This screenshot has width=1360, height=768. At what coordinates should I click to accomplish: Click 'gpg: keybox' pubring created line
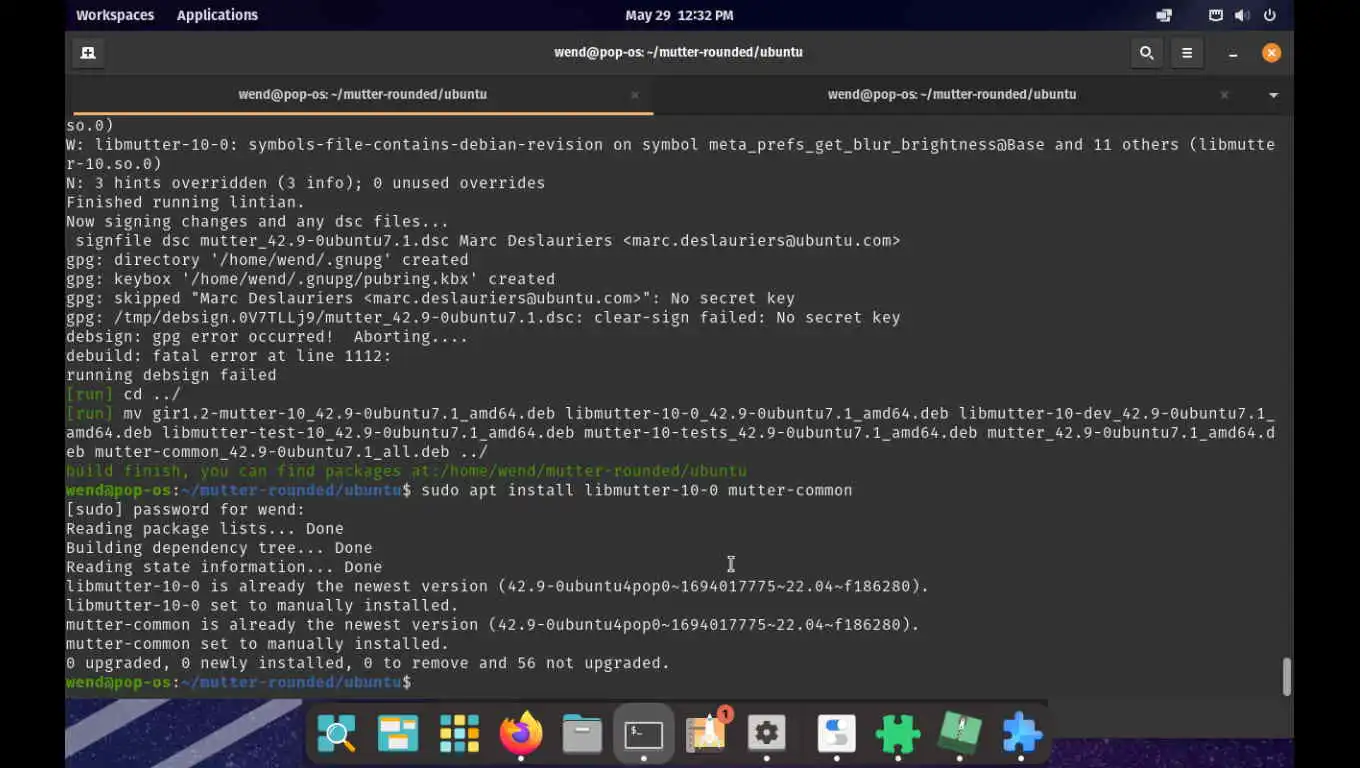click(x=310, y=279)
